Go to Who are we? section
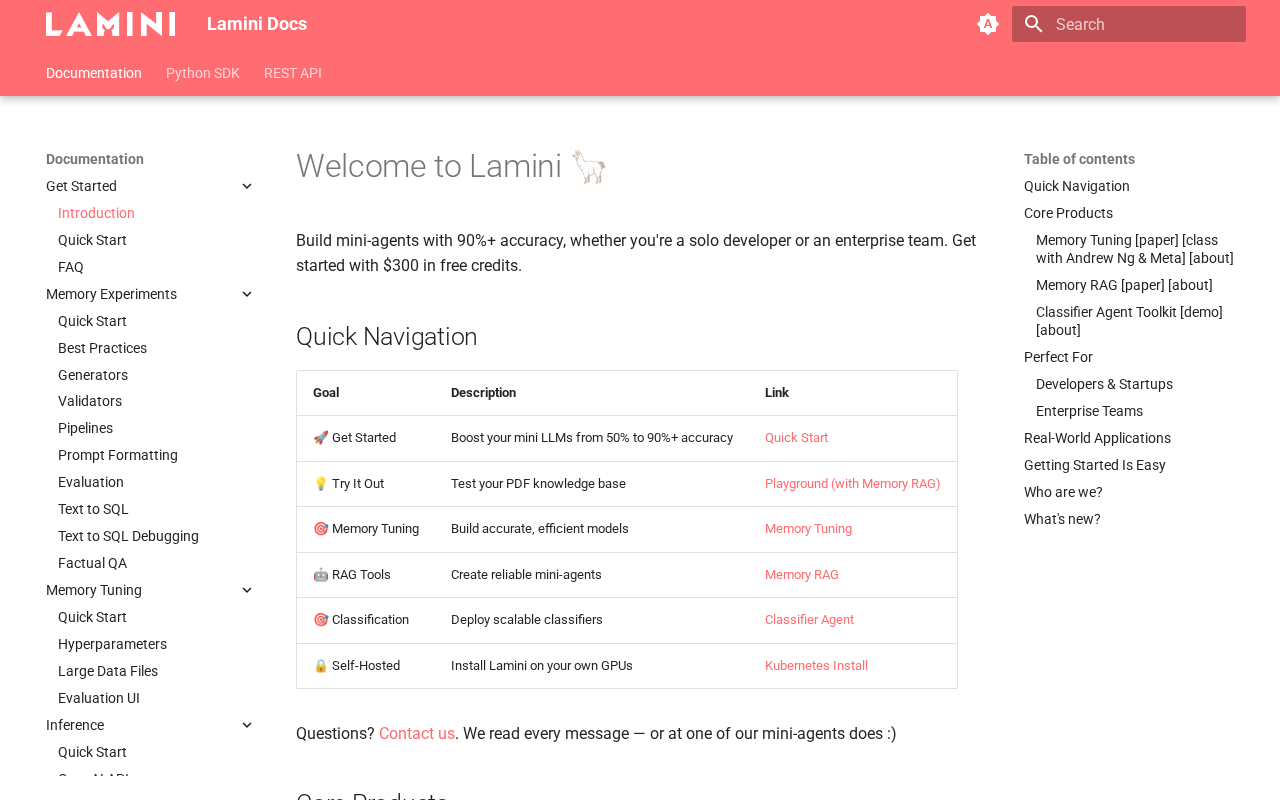Viewport: 1280px width, 800px height. click(1063, 492)
